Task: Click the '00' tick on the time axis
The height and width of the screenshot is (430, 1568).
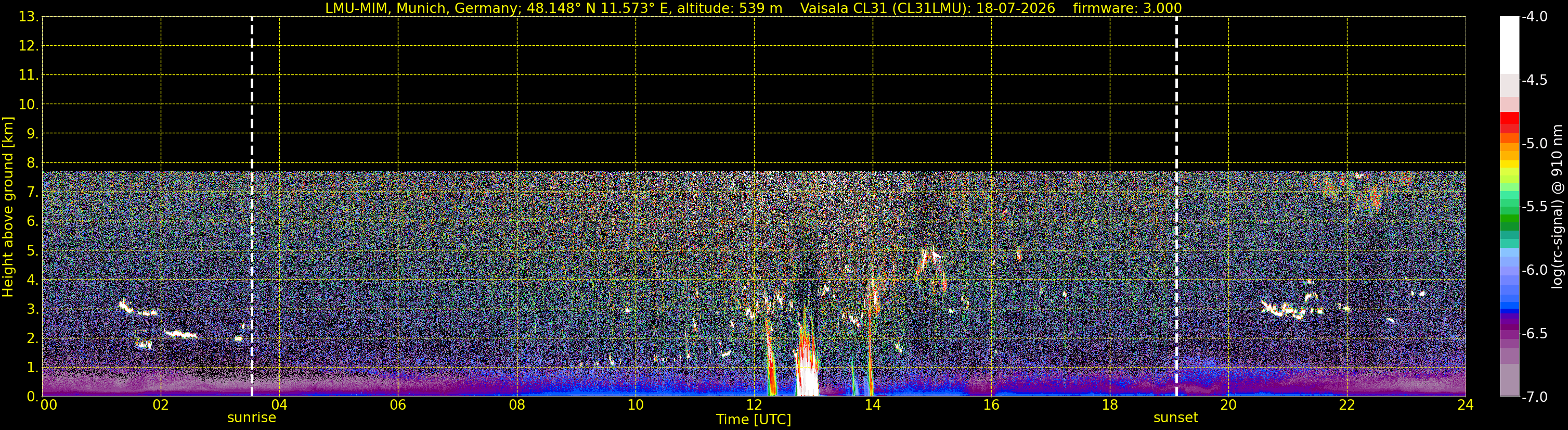Action: (x=49, y=405)
